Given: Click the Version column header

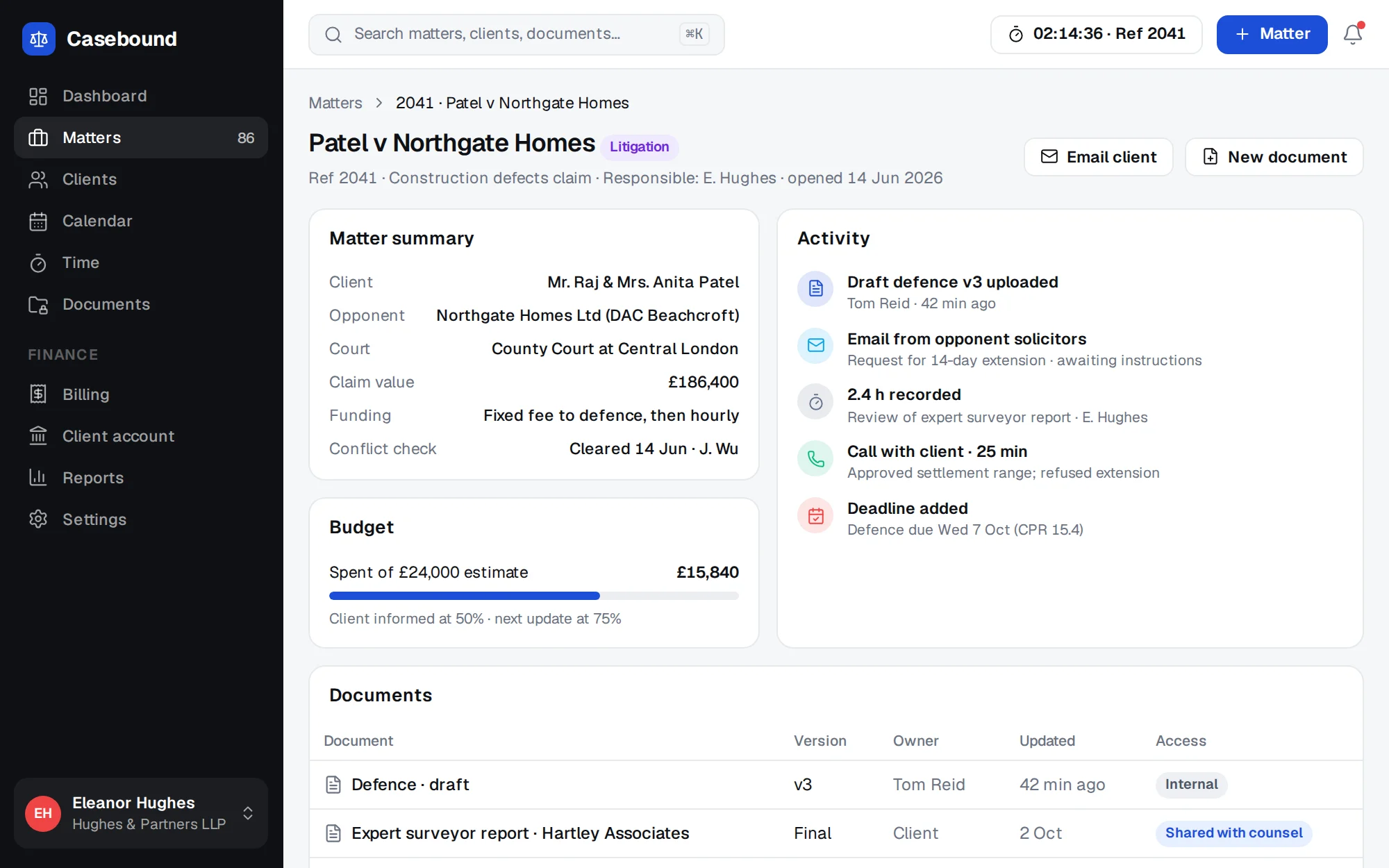Looking at the screenshot, I should (x=820, y=741).
